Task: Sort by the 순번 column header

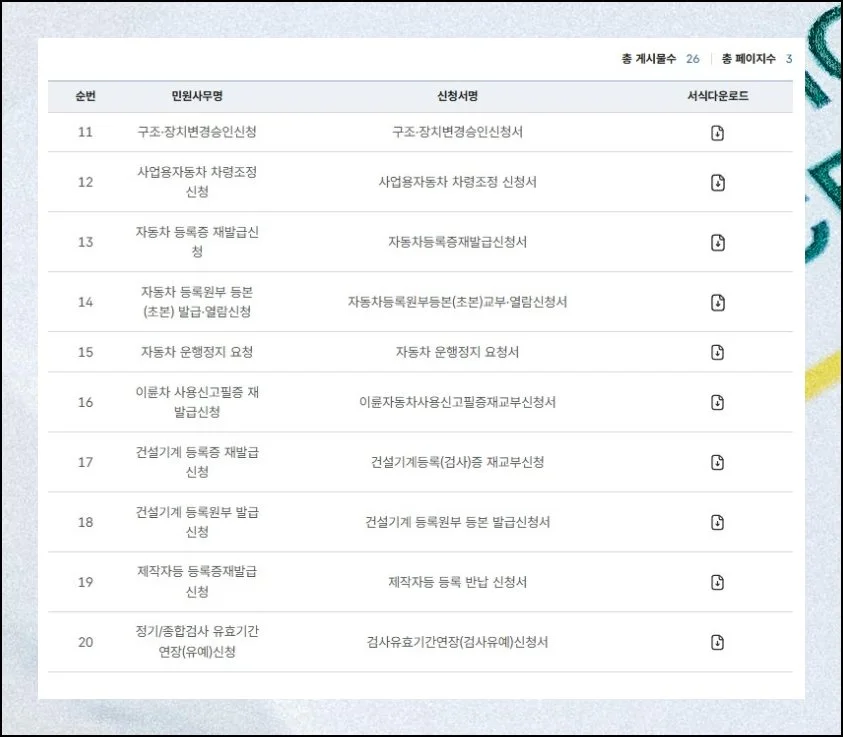Action: (x=84, y=95)
